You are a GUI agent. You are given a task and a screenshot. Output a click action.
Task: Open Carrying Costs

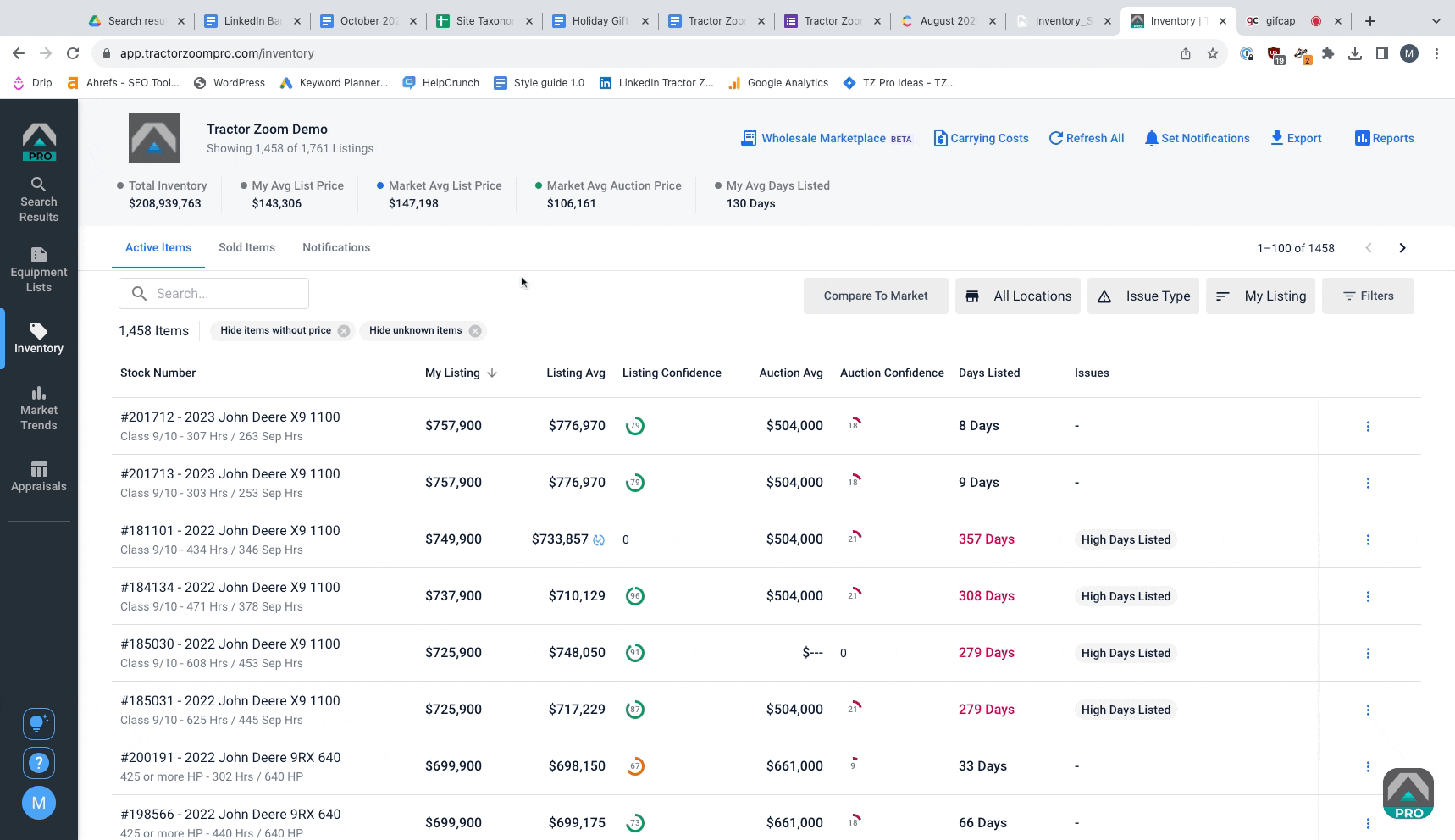coord(981,138)
